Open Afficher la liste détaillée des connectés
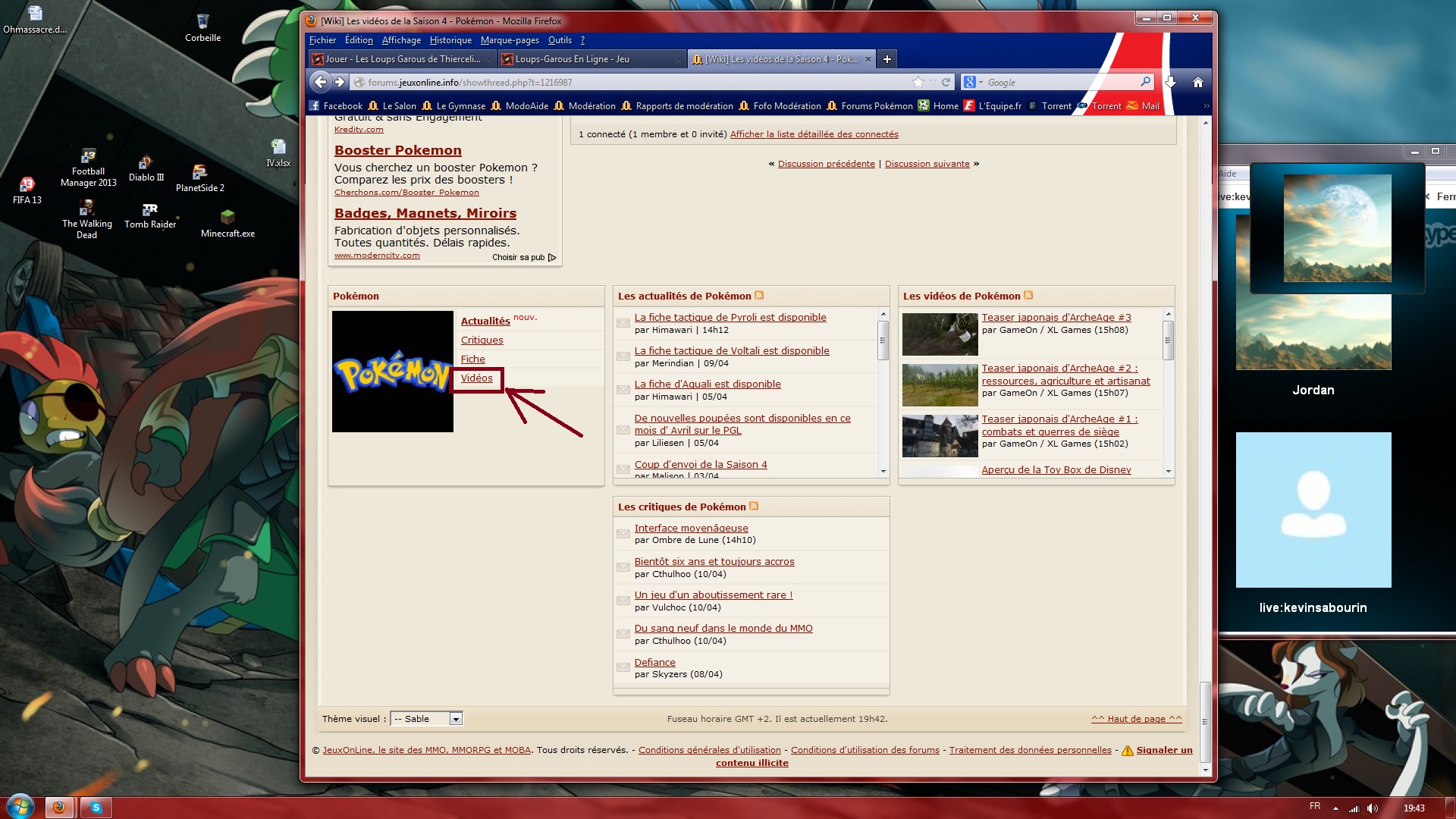1456x819 pixels. coord(814,134)
